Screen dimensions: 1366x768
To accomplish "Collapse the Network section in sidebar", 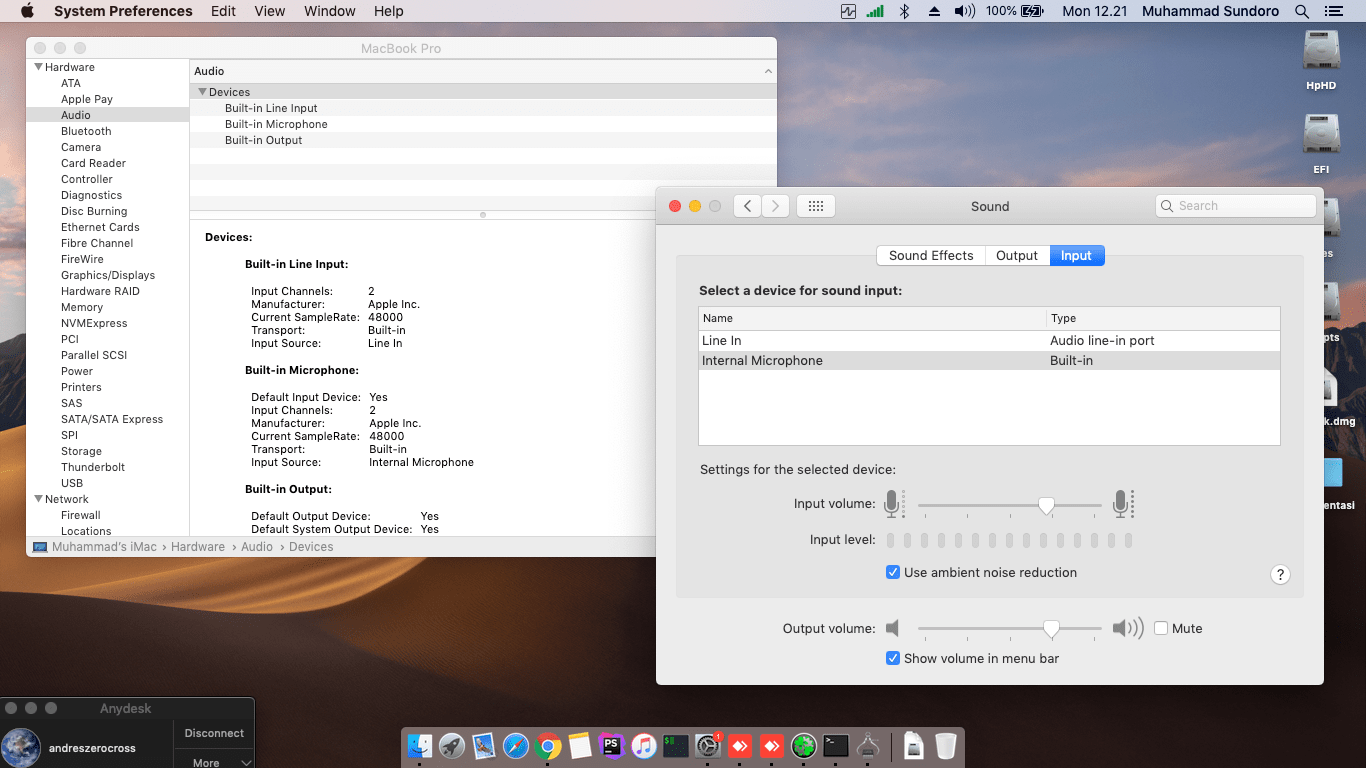I will [x=39, y=499].
